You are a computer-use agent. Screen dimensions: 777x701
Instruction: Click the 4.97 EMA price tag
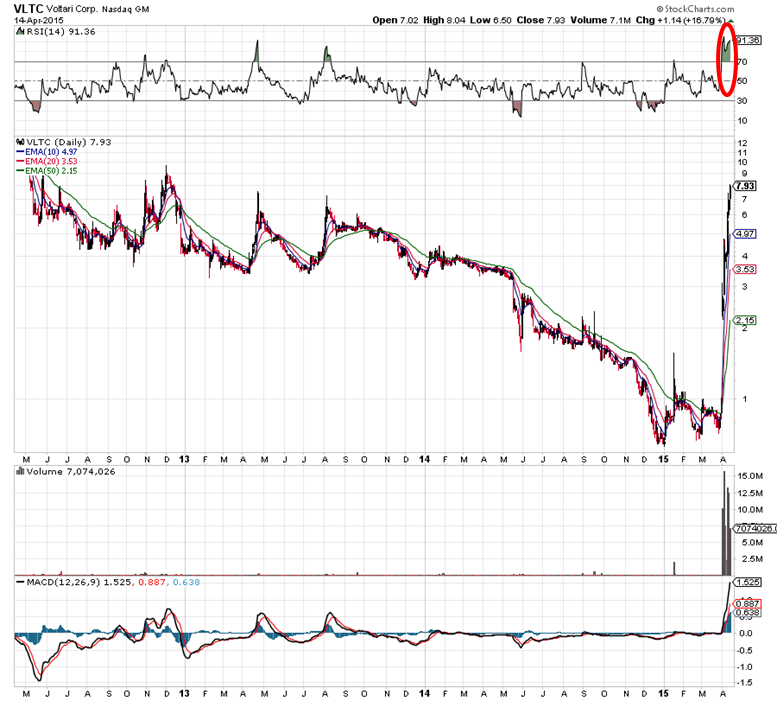[745, 234]
